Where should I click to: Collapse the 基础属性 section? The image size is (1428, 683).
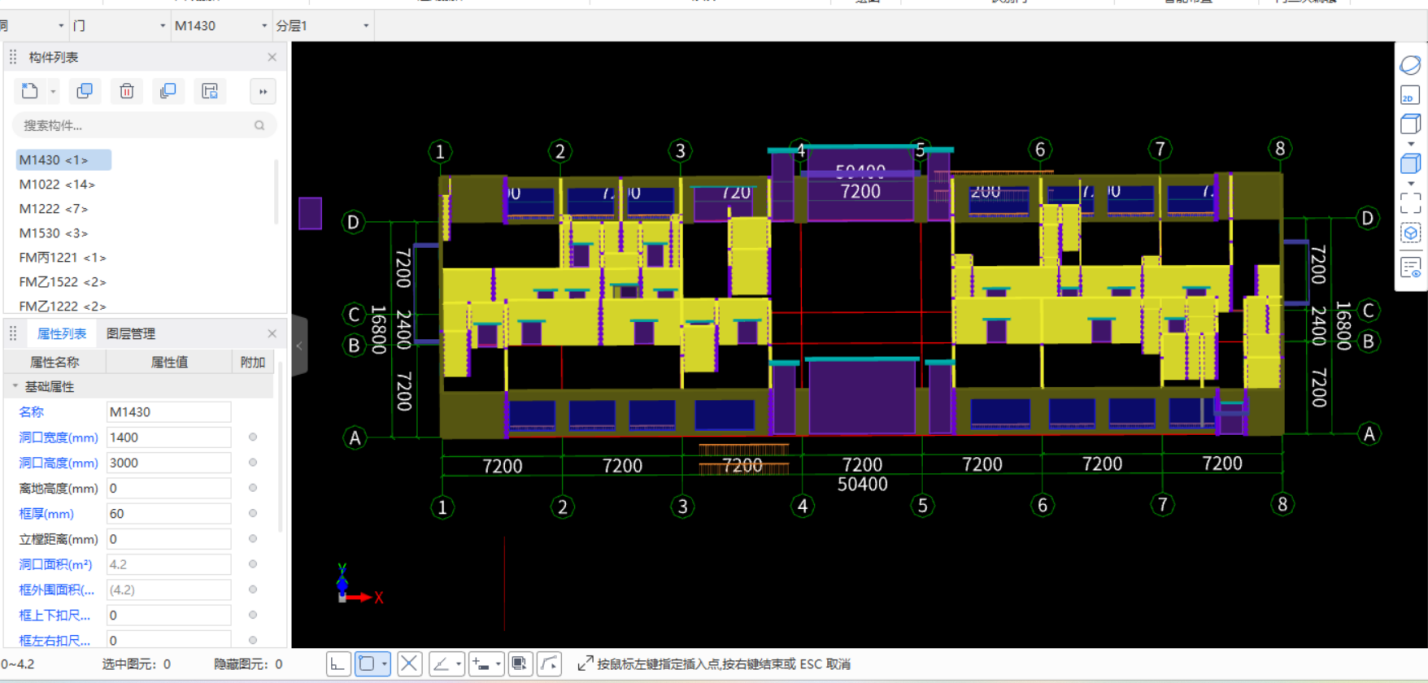[x=15, y=387]
